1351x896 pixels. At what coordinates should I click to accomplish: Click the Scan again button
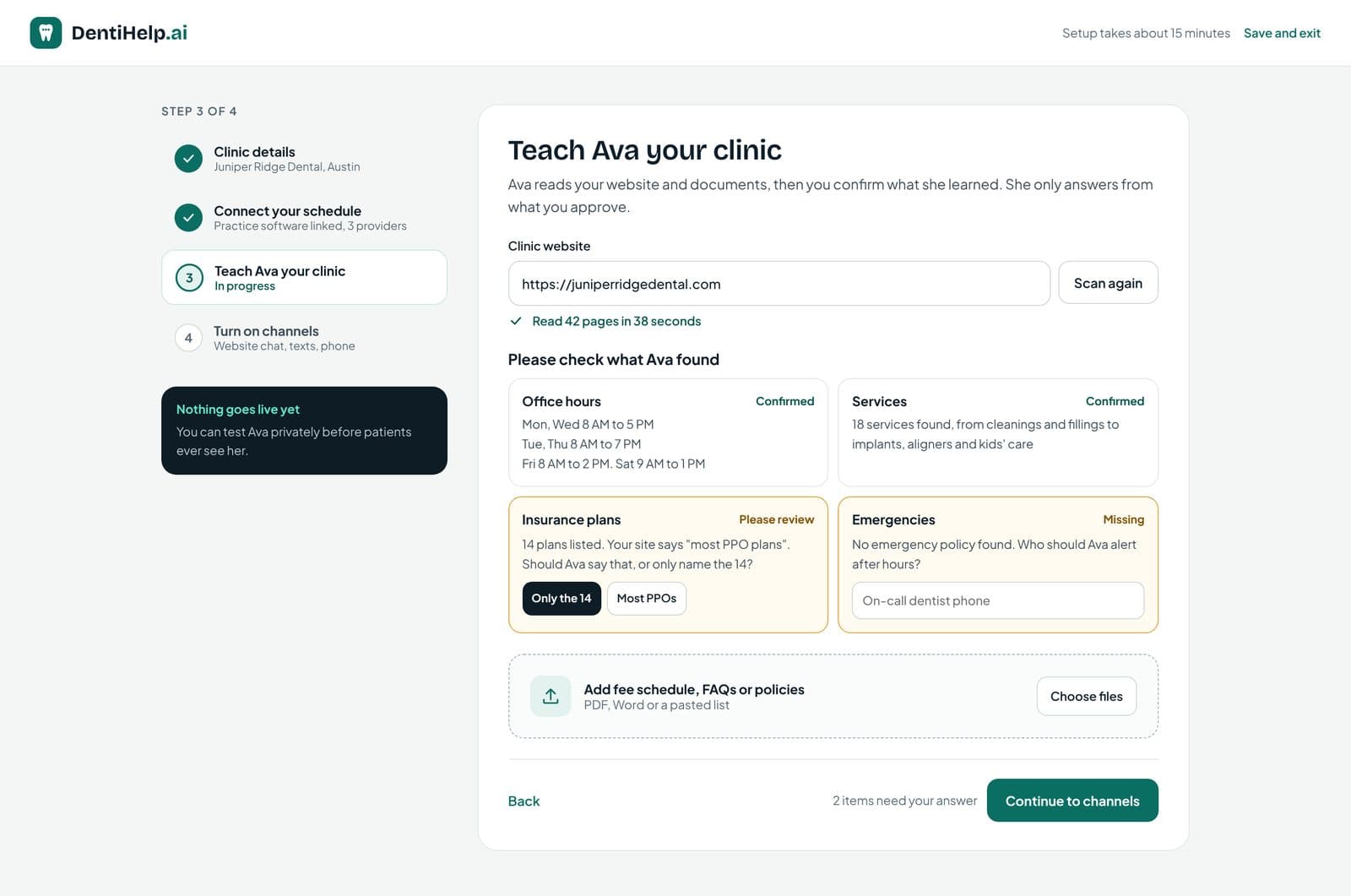coord(1108,283)
